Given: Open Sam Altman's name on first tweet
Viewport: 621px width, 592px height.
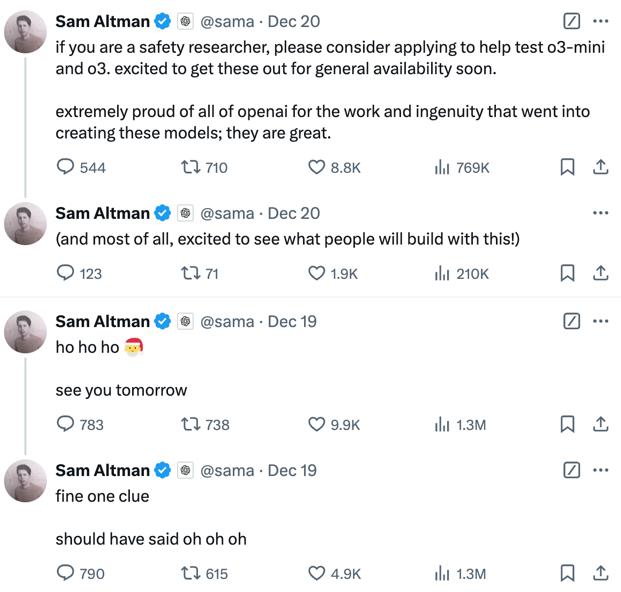Looking at the screenshot, I should pyautogui.click(x=102, y=20).
